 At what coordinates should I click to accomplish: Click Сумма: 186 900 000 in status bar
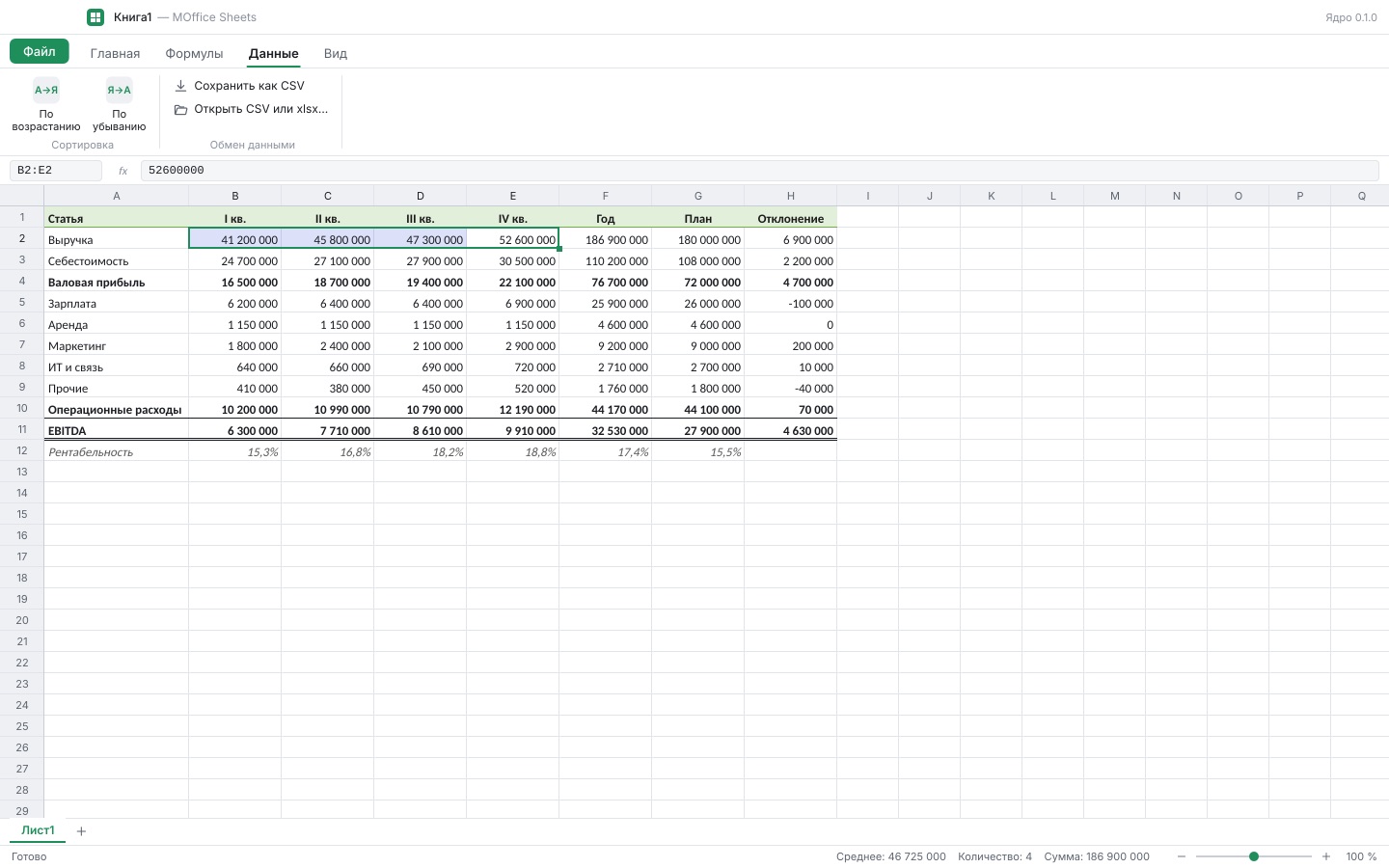pyautogui.click(x=1097, y=856)
